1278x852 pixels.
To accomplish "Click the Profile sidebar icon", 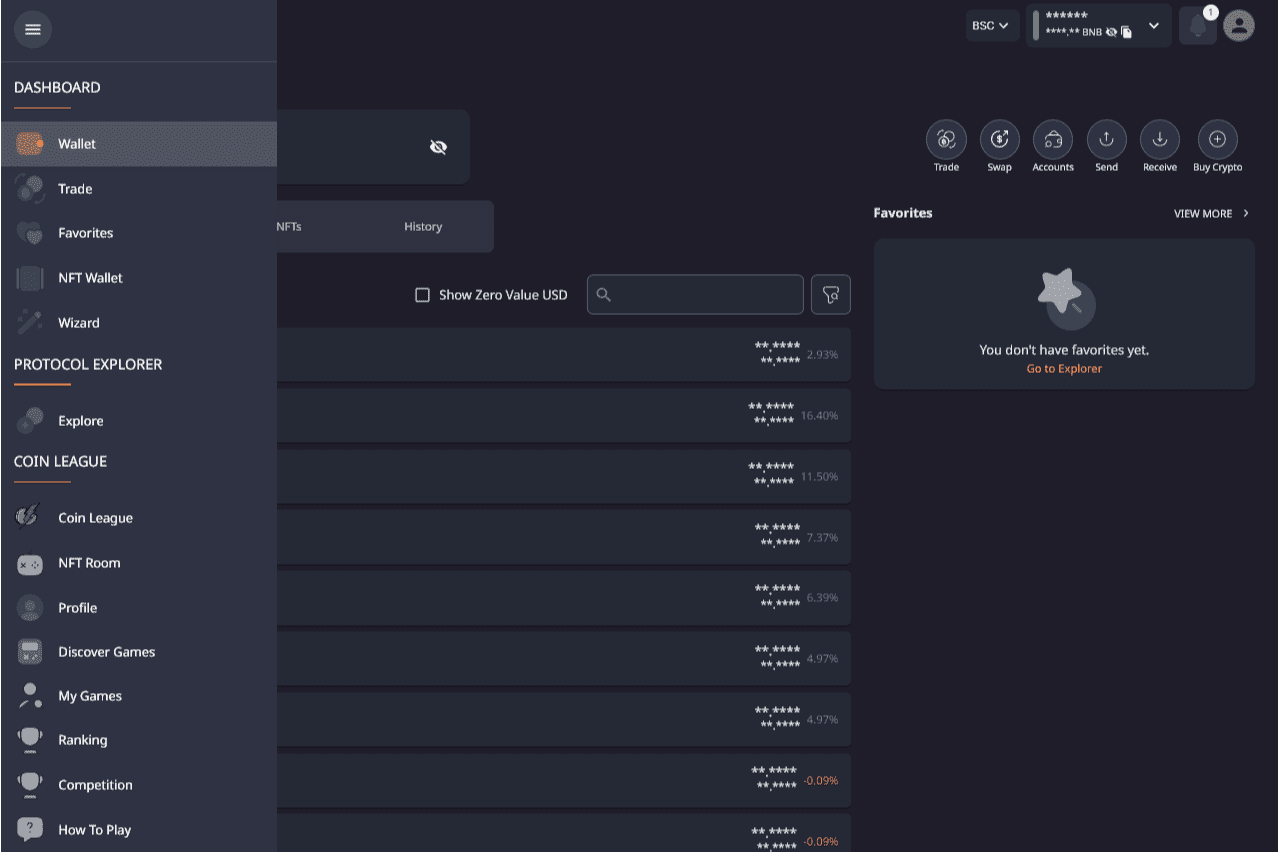I will tap(30, 608).
